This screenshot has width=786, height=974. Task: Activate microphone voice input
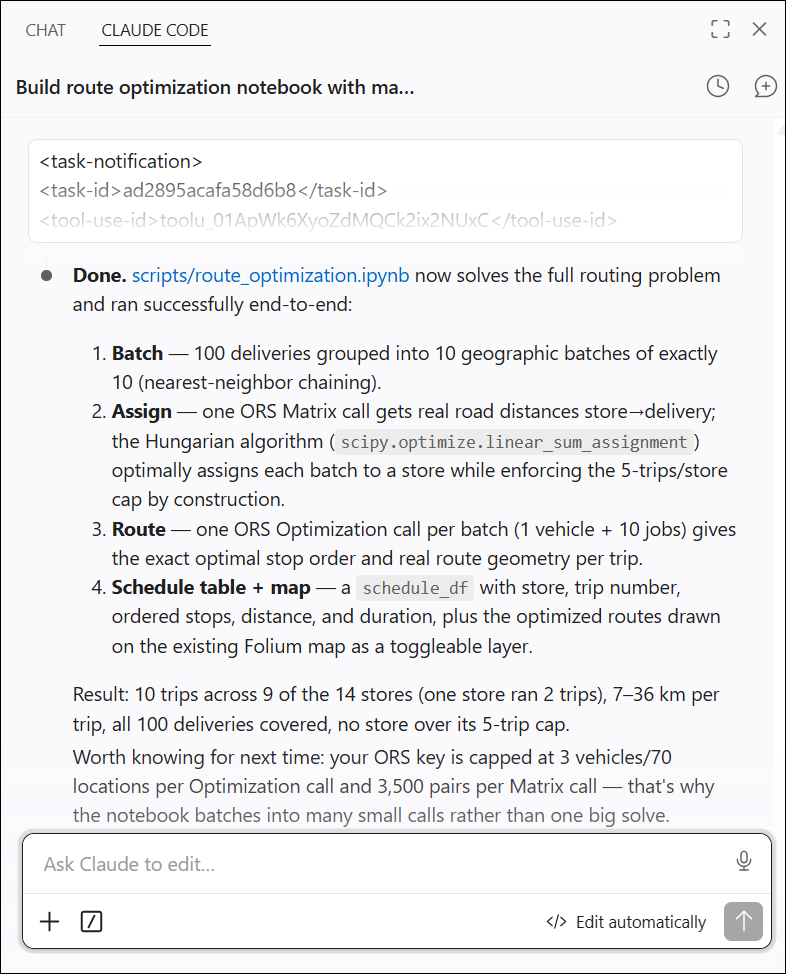(743, 861)
